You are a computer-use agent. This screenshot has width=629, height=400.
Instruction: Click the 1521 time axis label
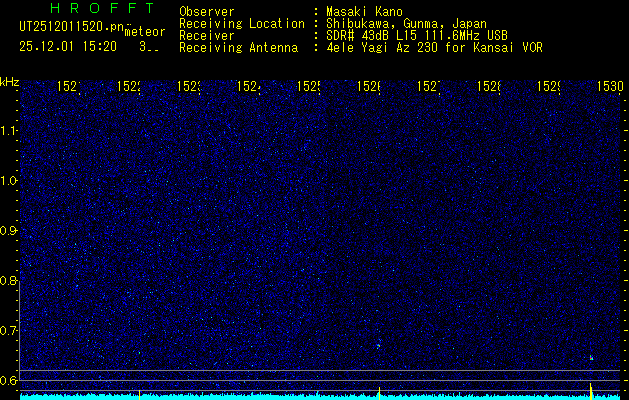[x=69, y=86]
